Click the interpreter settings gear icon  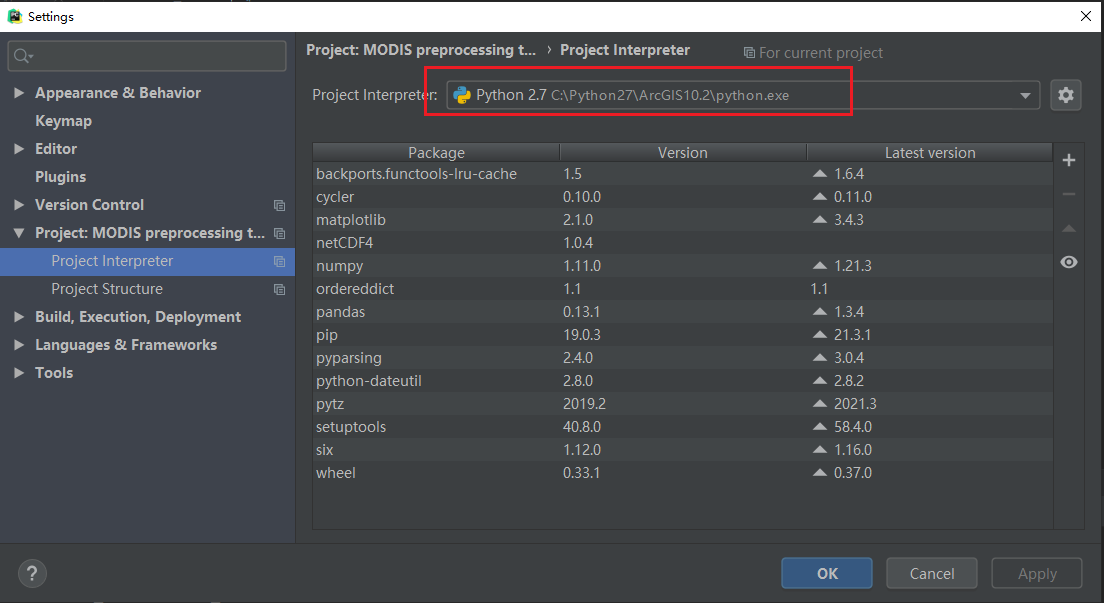1066,95
